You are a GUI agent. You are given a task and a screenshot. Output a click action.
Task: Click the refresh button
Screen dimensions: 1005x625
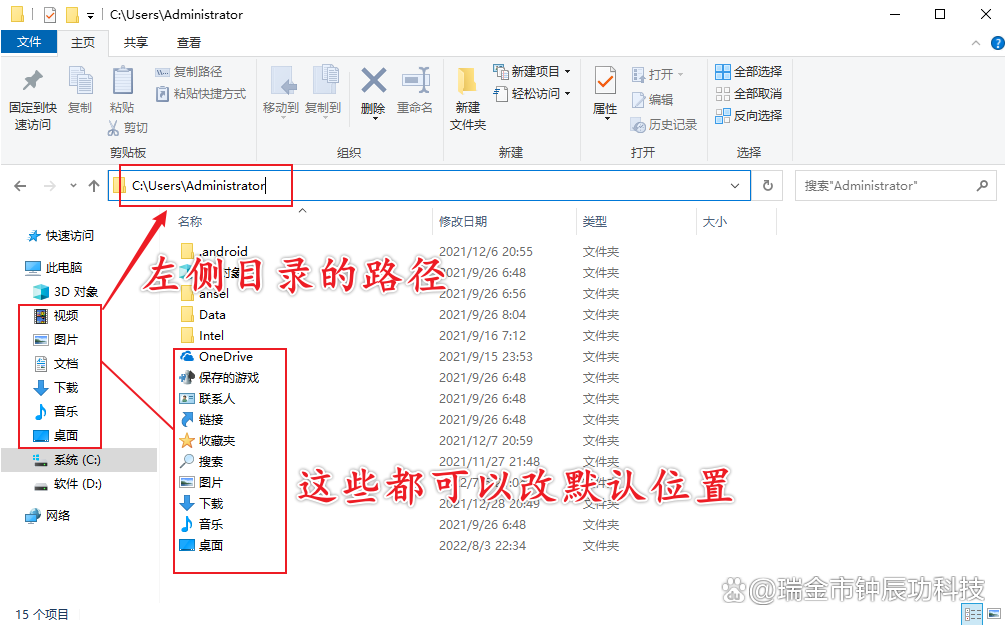768,186
